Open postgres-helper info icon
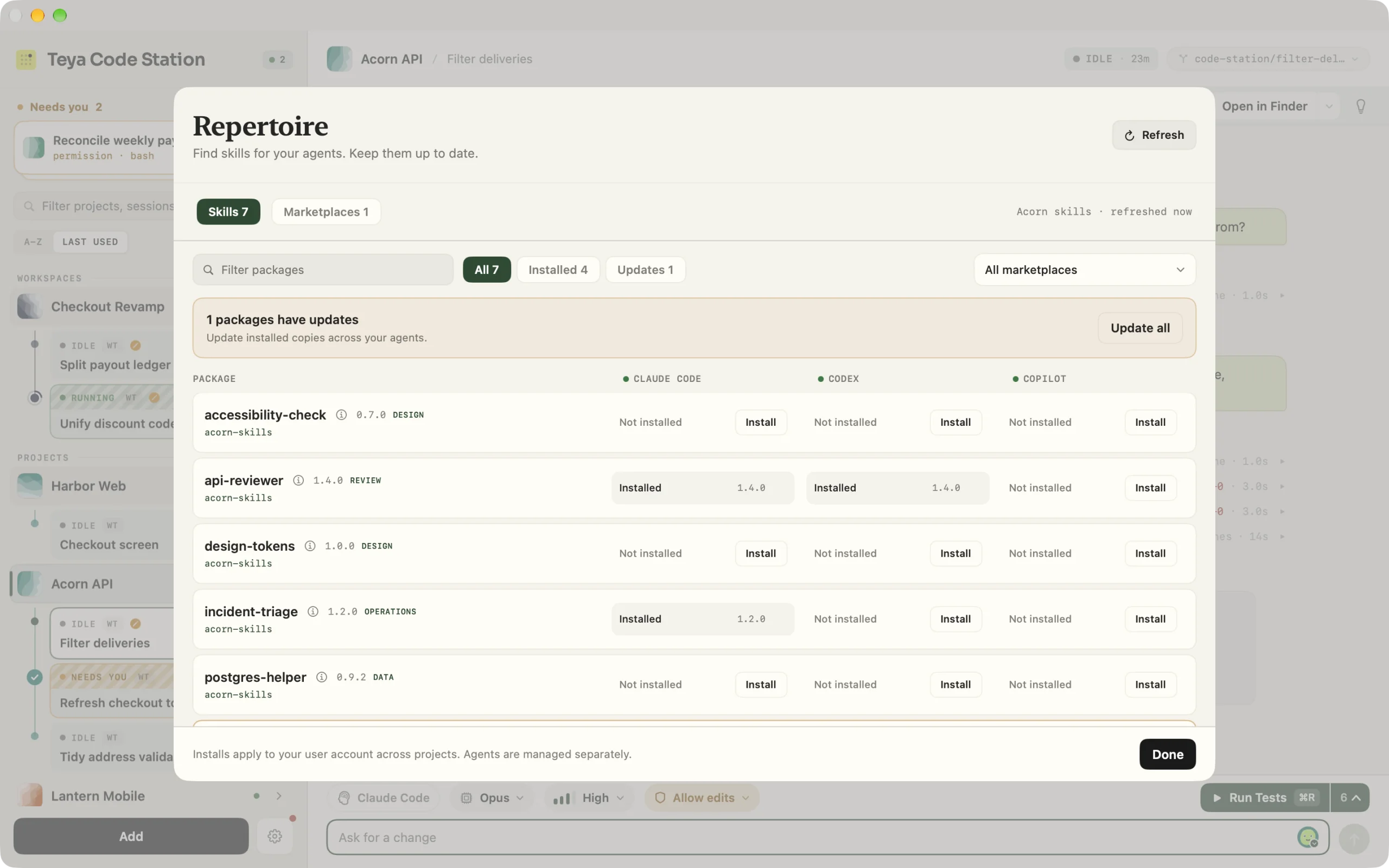 click(321, 677)
